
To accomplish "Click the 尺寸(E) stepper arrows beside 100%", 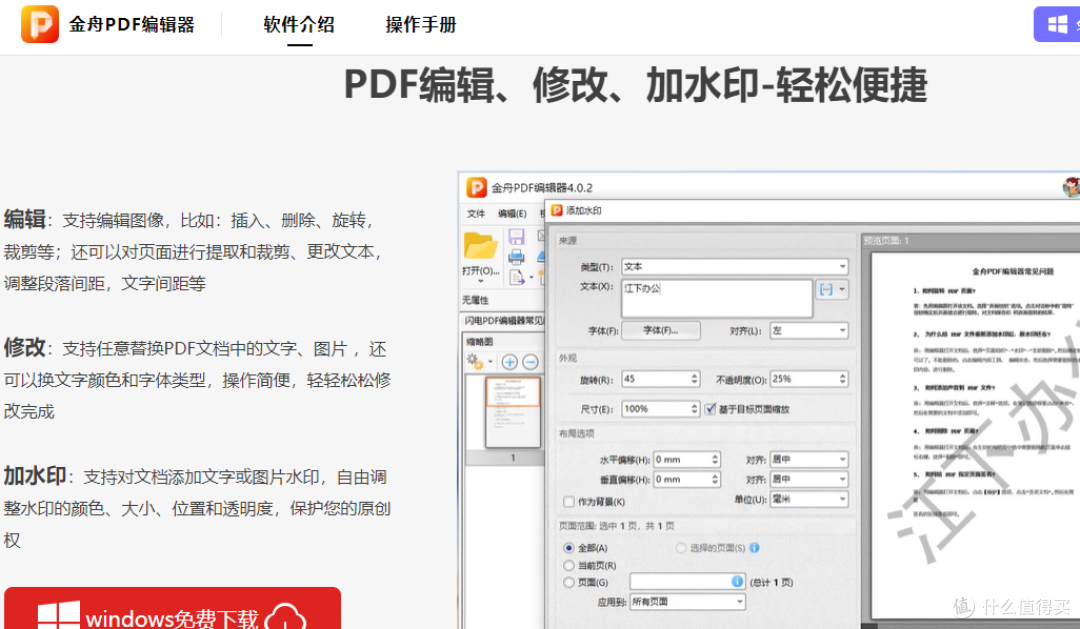I will click(694, 409).
